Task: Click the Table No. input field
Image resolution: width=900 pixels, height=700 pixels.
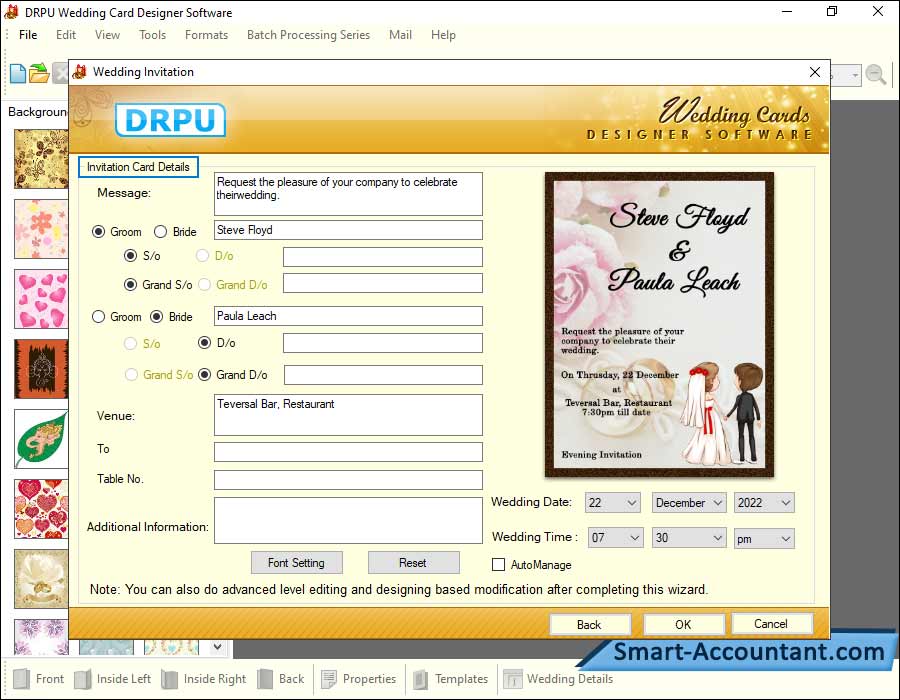Action: [348, 480]
